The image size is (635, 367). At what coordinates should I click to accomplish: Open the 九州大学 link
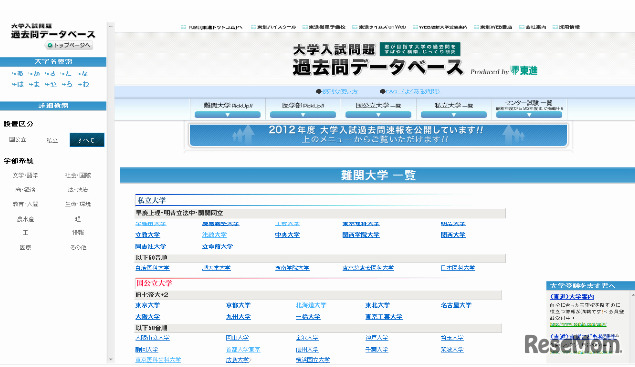(x=238, y=317)
